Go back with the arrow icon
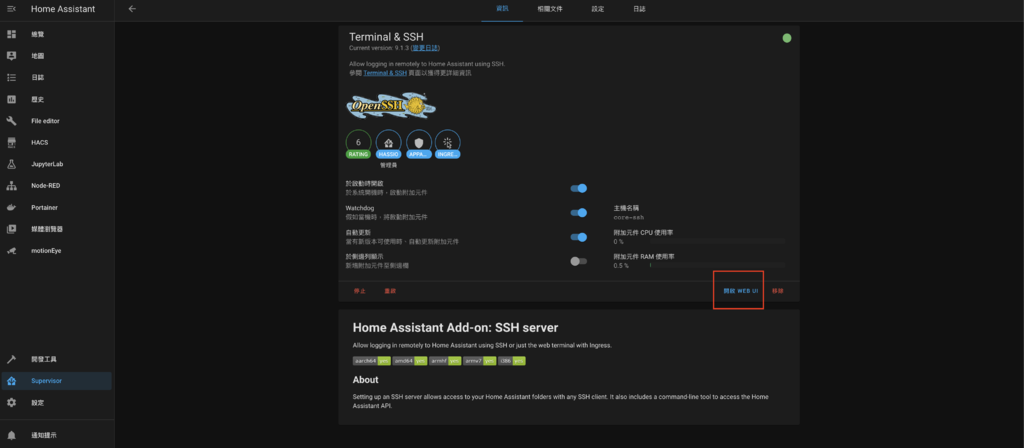The height and width of the screenshot is (448, 1024). (x=133, y=9)
